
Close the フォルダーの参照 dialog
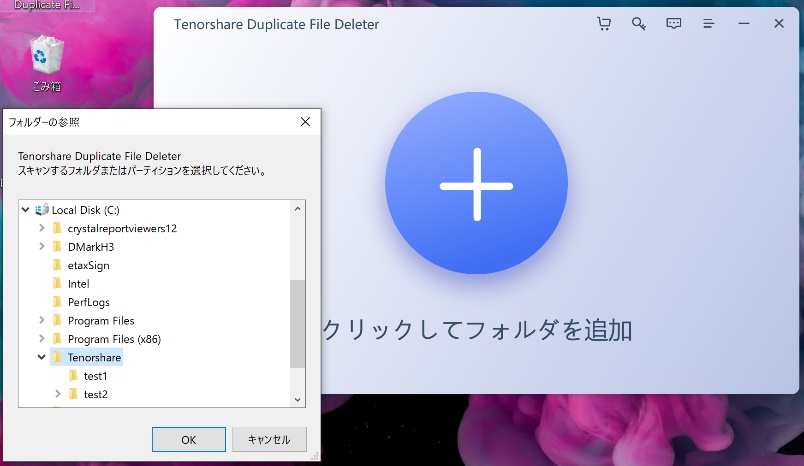[305, 121]
